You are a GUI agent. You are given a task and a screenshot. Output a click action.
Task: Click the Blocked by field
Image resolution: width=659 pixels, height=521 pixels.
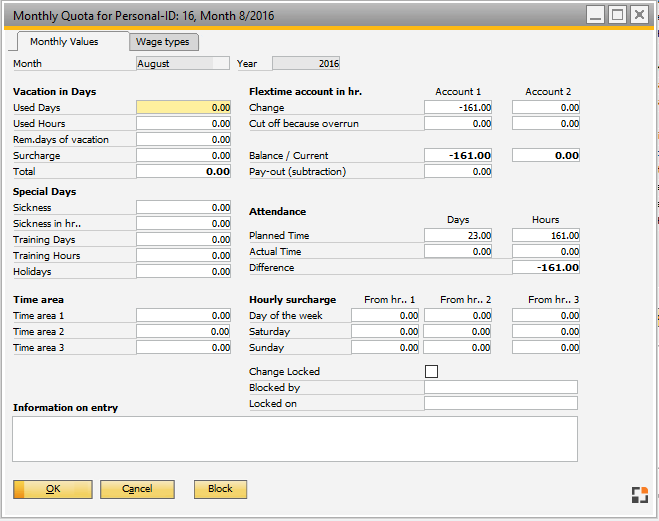point(501,388)
